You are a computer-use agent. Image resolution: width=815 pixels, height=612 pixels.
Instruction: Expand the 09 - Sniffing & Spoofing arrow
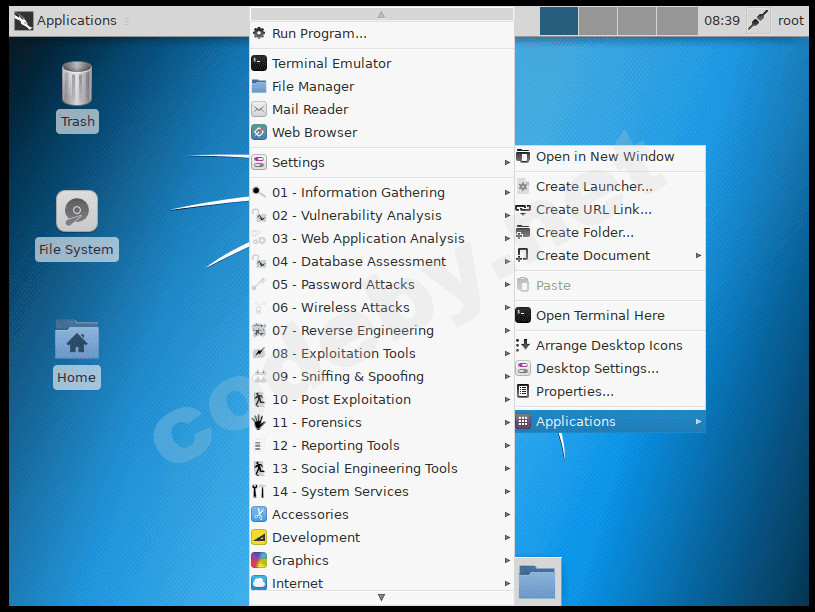[x=507, y=376]
